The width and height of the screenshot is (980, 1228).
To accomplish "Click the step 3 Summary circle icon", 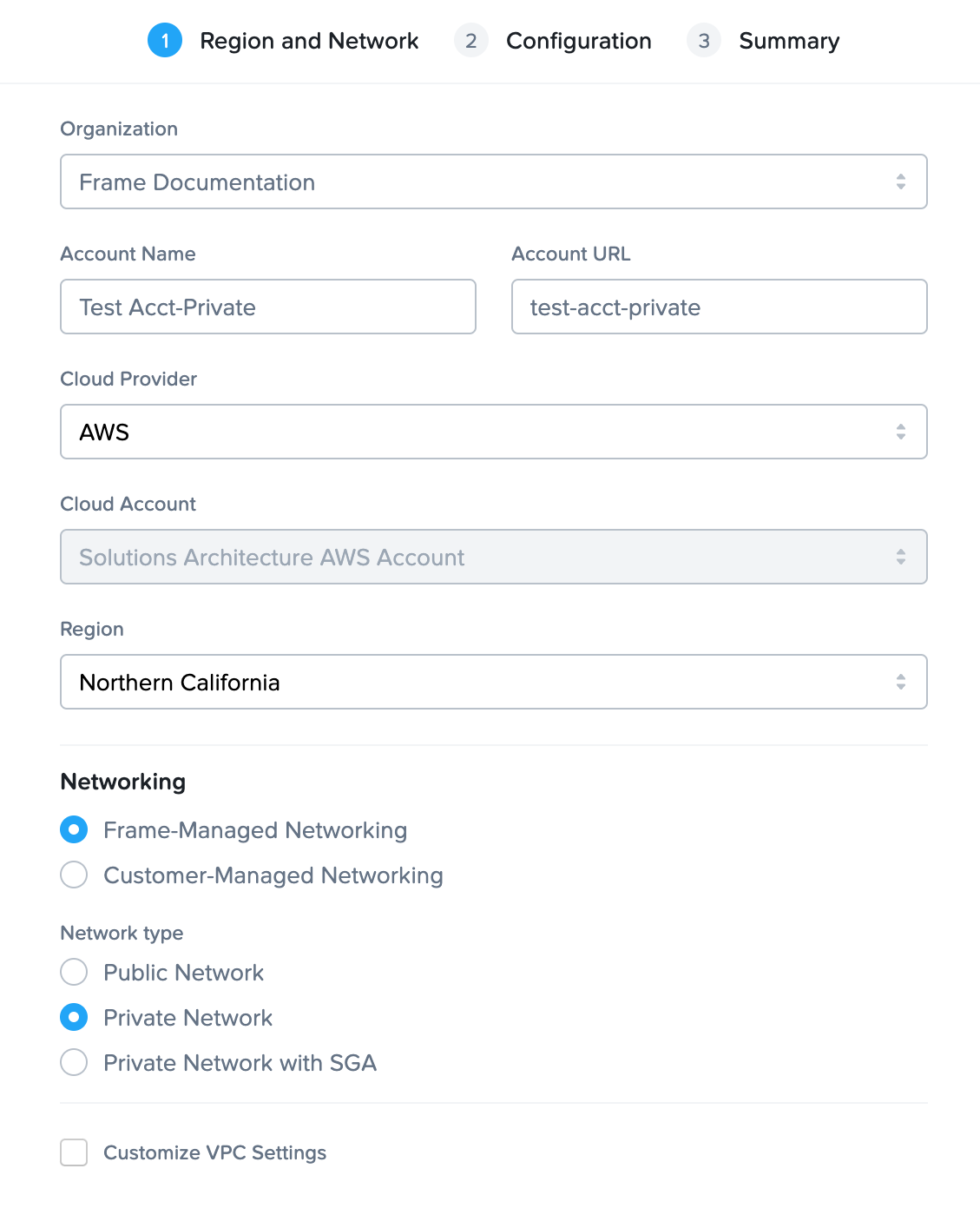I will click(x=704, y=41).
